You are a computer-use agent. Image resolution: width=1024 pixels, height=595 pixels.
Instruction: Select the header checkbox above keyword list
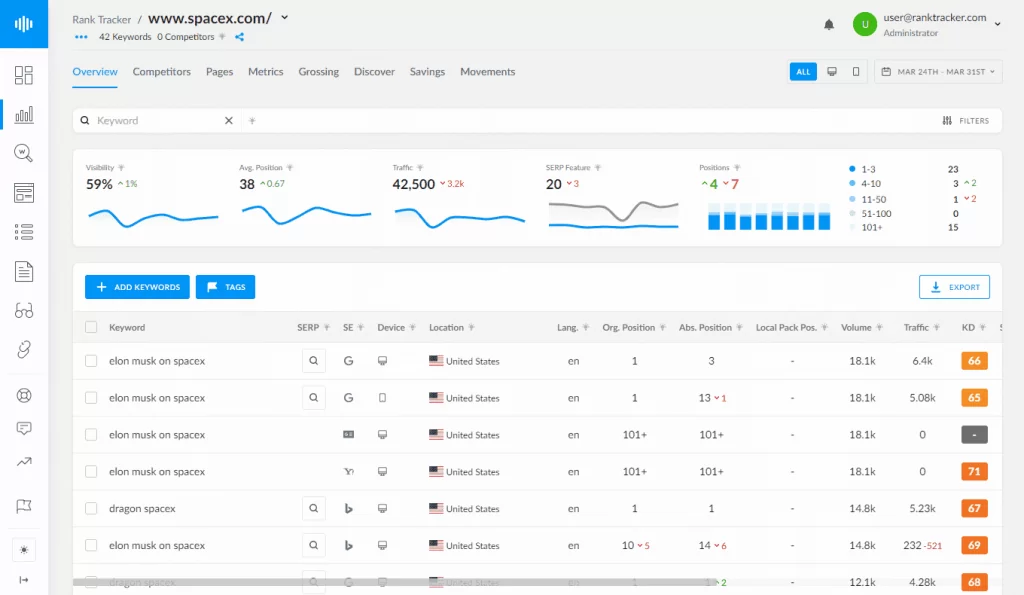(89, 327)
